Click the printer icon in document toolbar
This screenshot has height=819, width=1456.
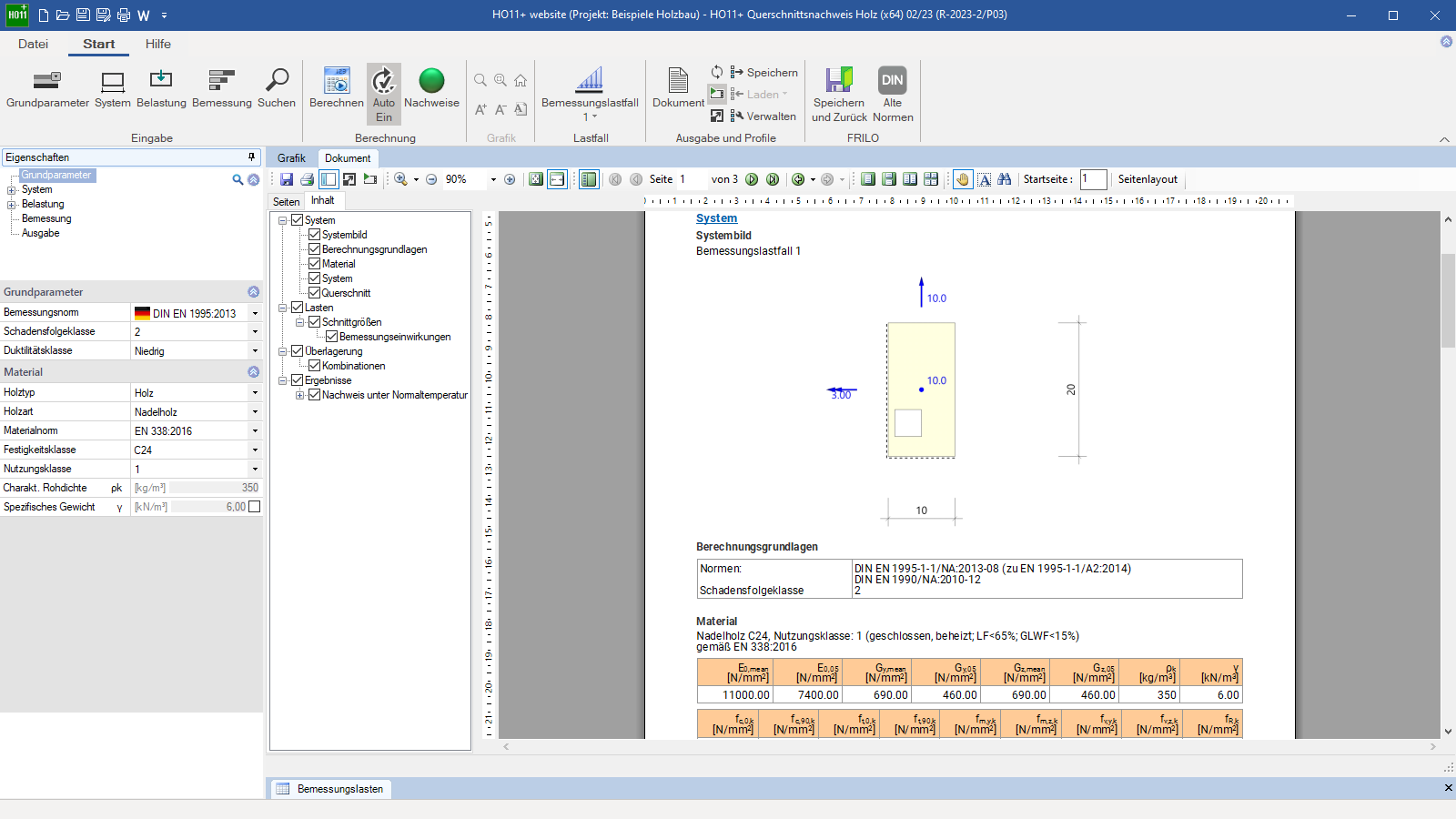[x=308, y=179]
